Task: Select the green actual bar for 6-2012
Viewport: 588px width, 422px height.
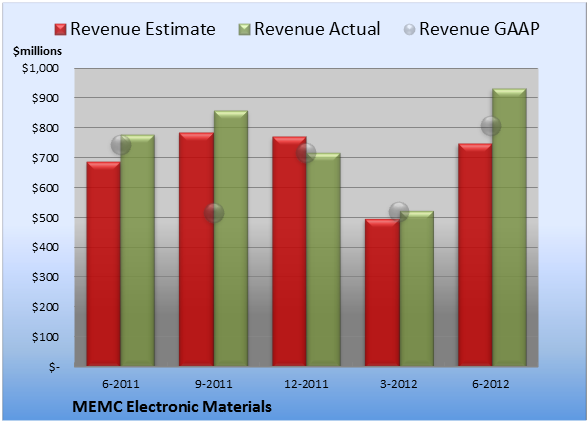Action: coord(509,227)
